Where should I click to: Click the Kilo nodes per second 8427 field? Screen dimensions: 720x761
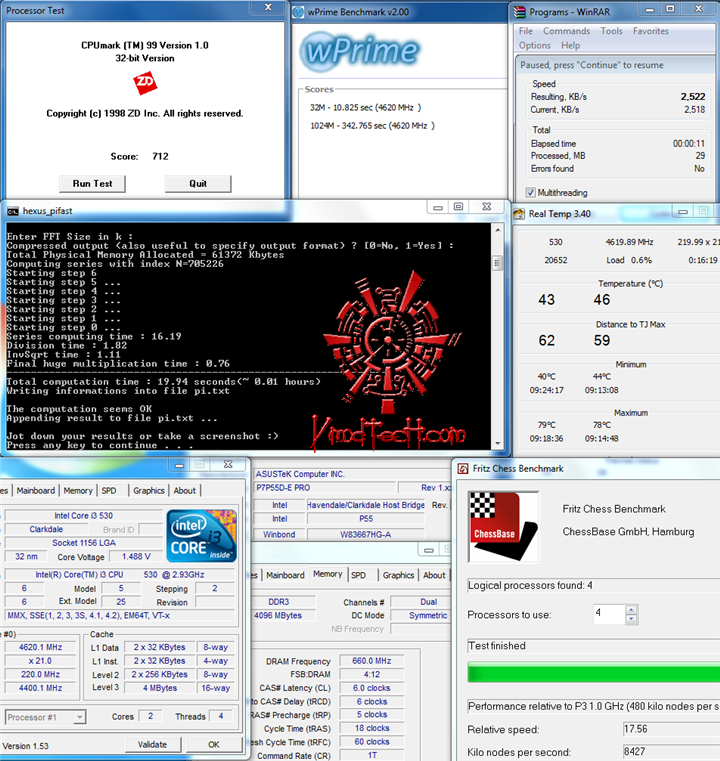(x=671, y=752)
